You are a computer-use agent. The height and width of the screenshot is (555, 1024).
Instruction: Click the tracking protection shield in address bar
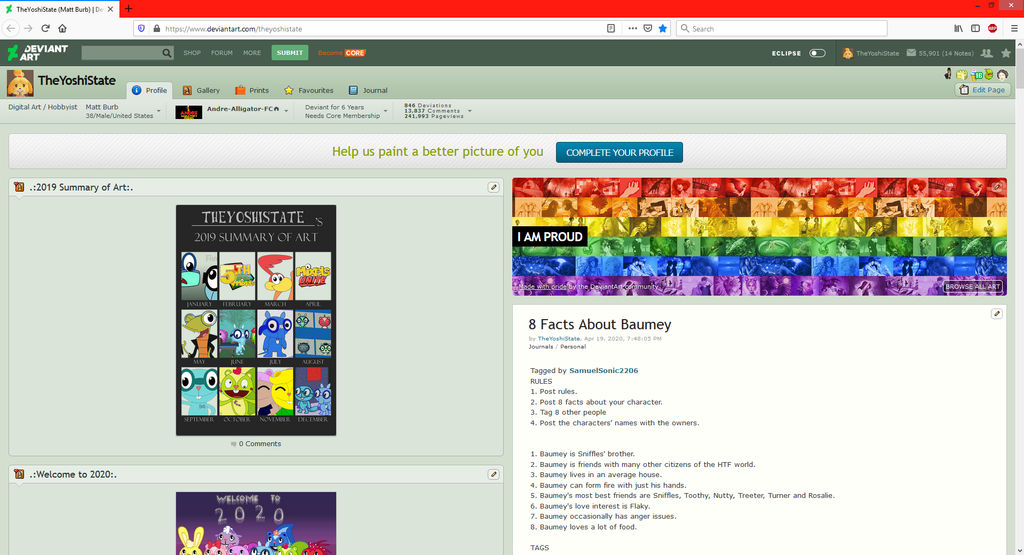[141, 29]
